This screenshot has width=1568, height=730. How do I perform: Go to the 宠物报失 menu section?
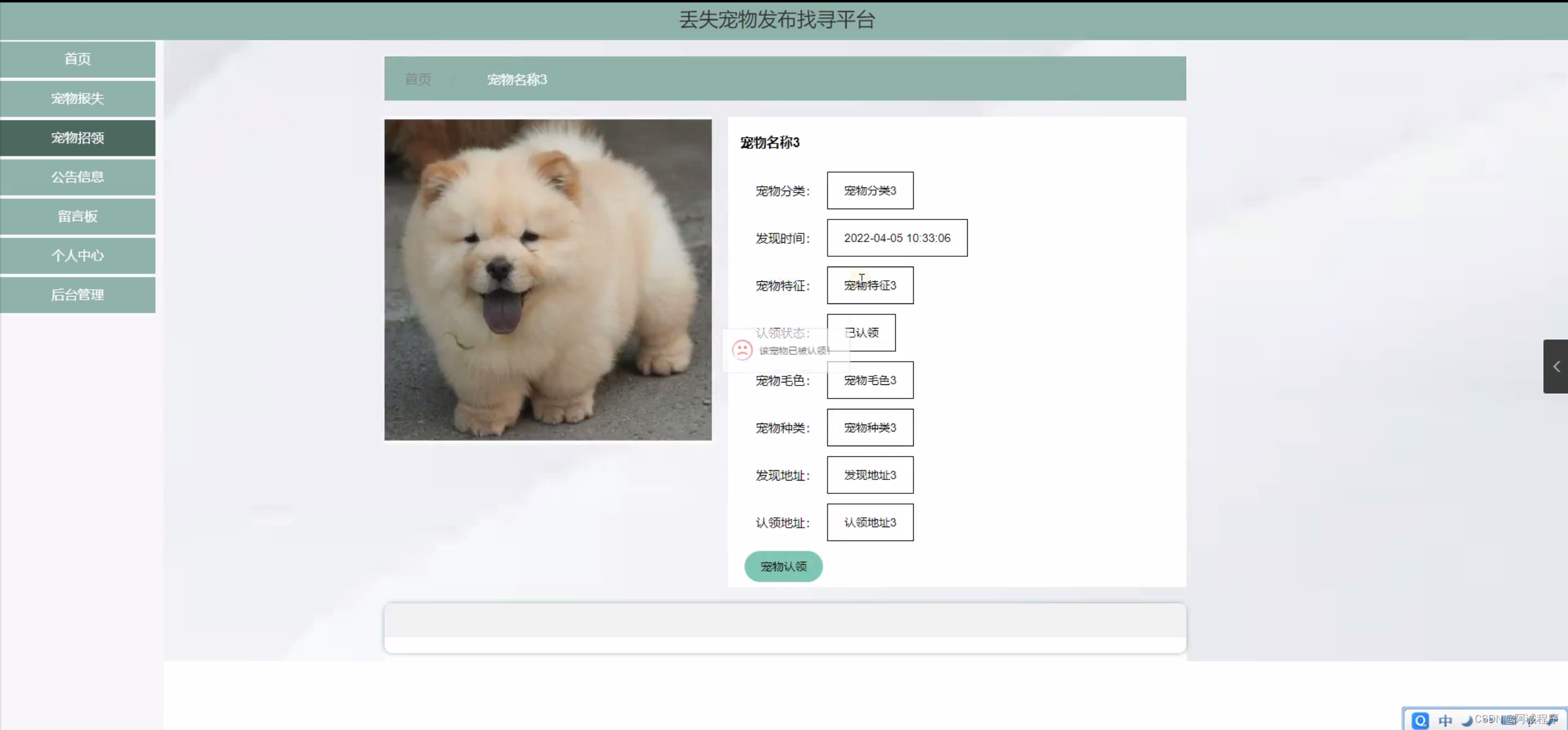click(78, 98)
